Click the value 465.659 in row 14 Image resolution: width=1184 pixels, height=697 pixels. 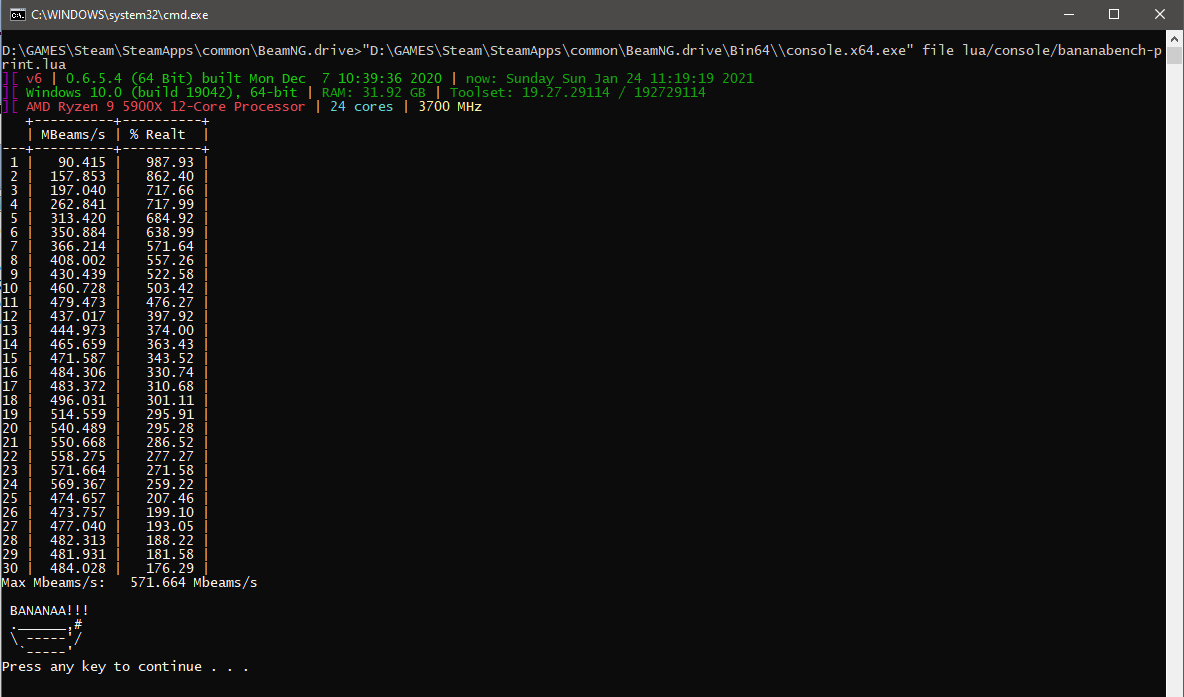point(78,344)
